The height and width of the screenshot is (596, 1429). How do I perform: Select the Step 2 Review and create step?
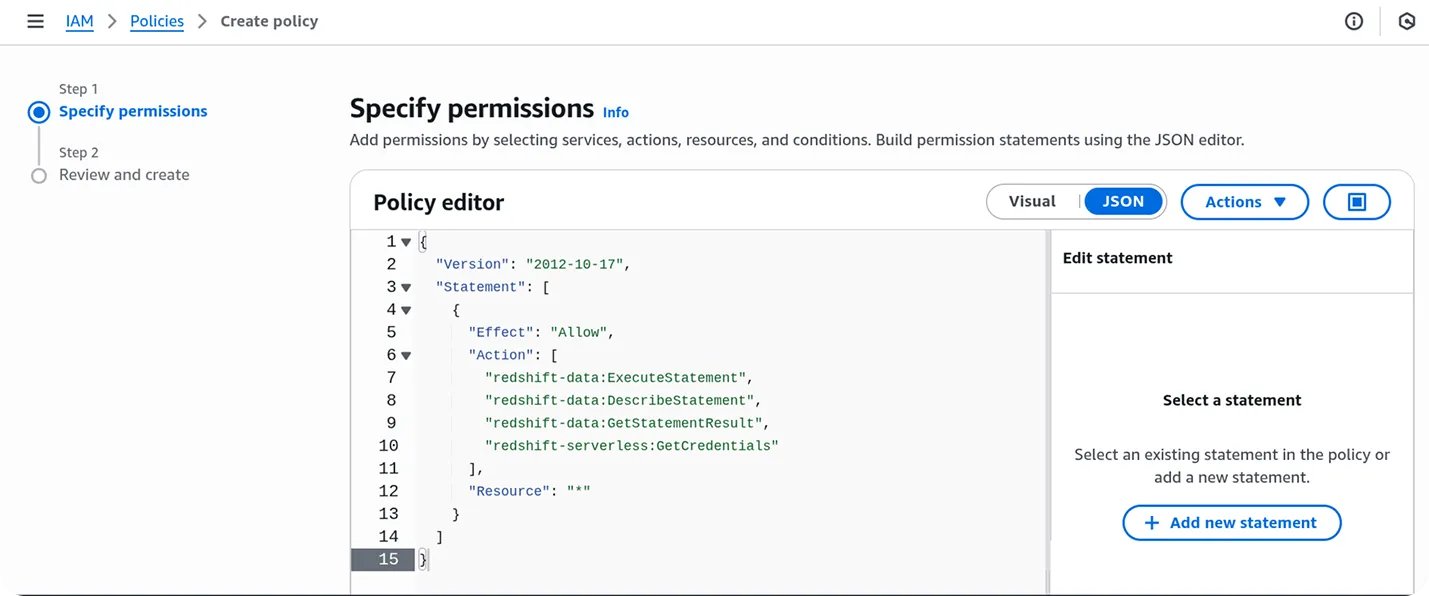[38, 174]
